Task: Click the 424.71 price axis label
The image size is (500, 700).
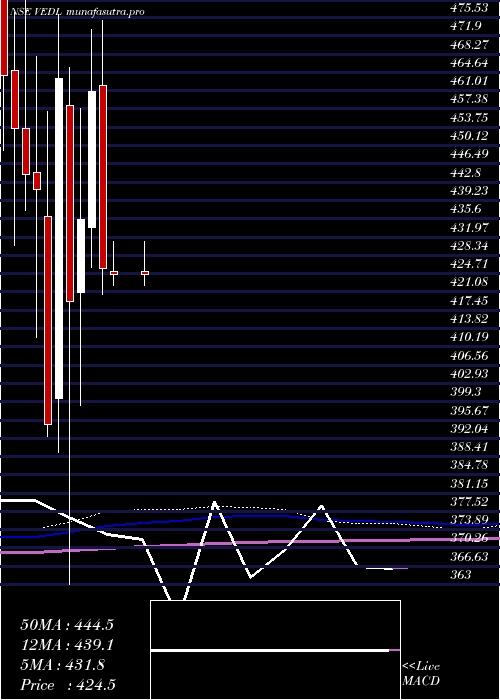Action: coord(470,263)
